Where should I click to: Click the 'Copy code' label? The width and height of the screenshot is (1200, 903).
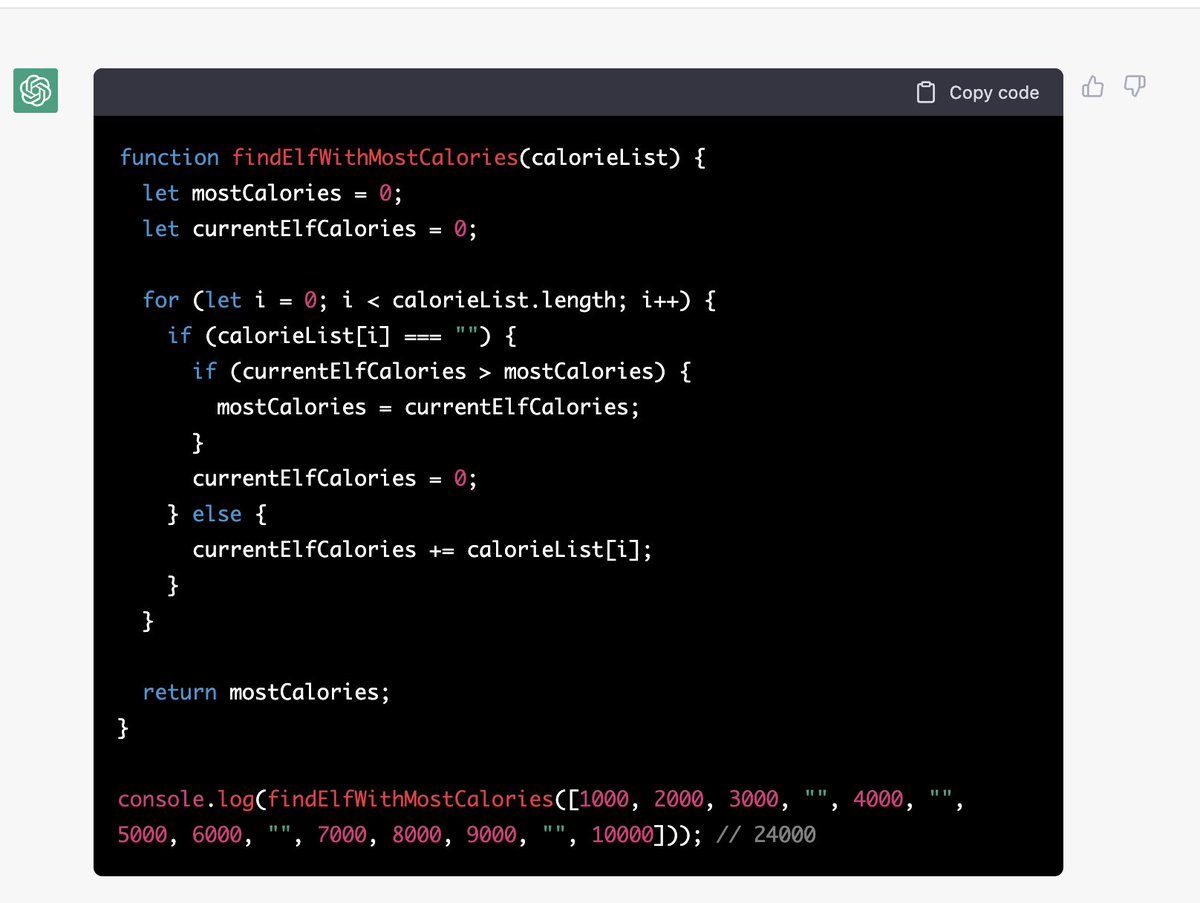[994, 92]
